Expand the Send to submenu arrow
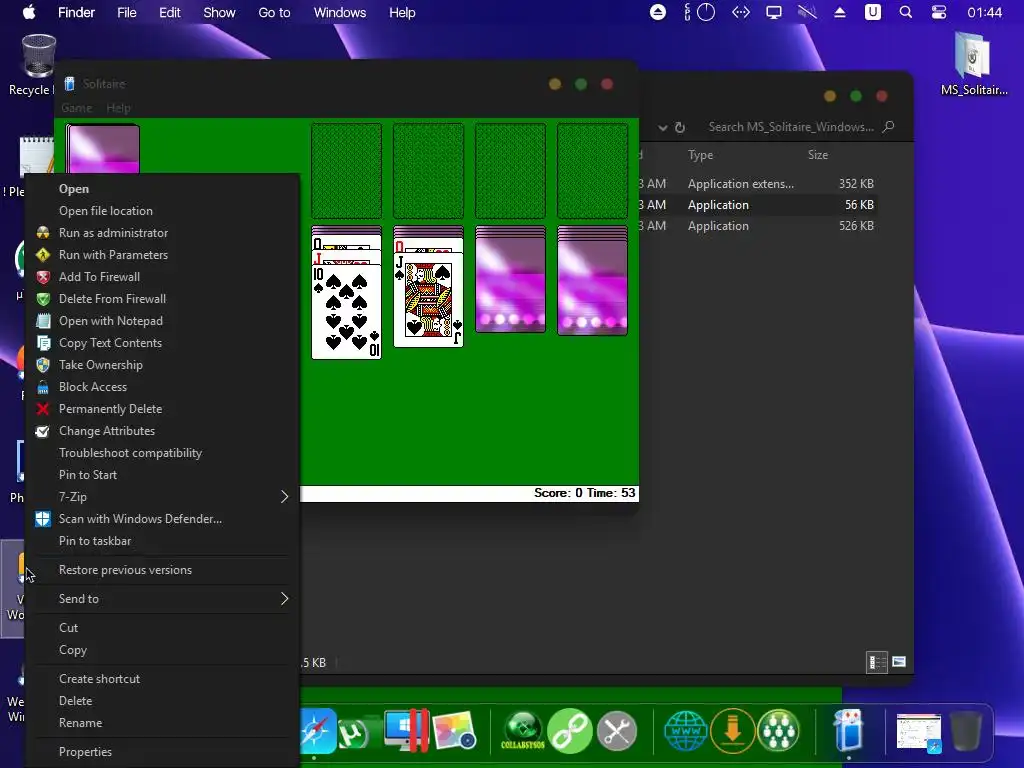 click(284, 599)
